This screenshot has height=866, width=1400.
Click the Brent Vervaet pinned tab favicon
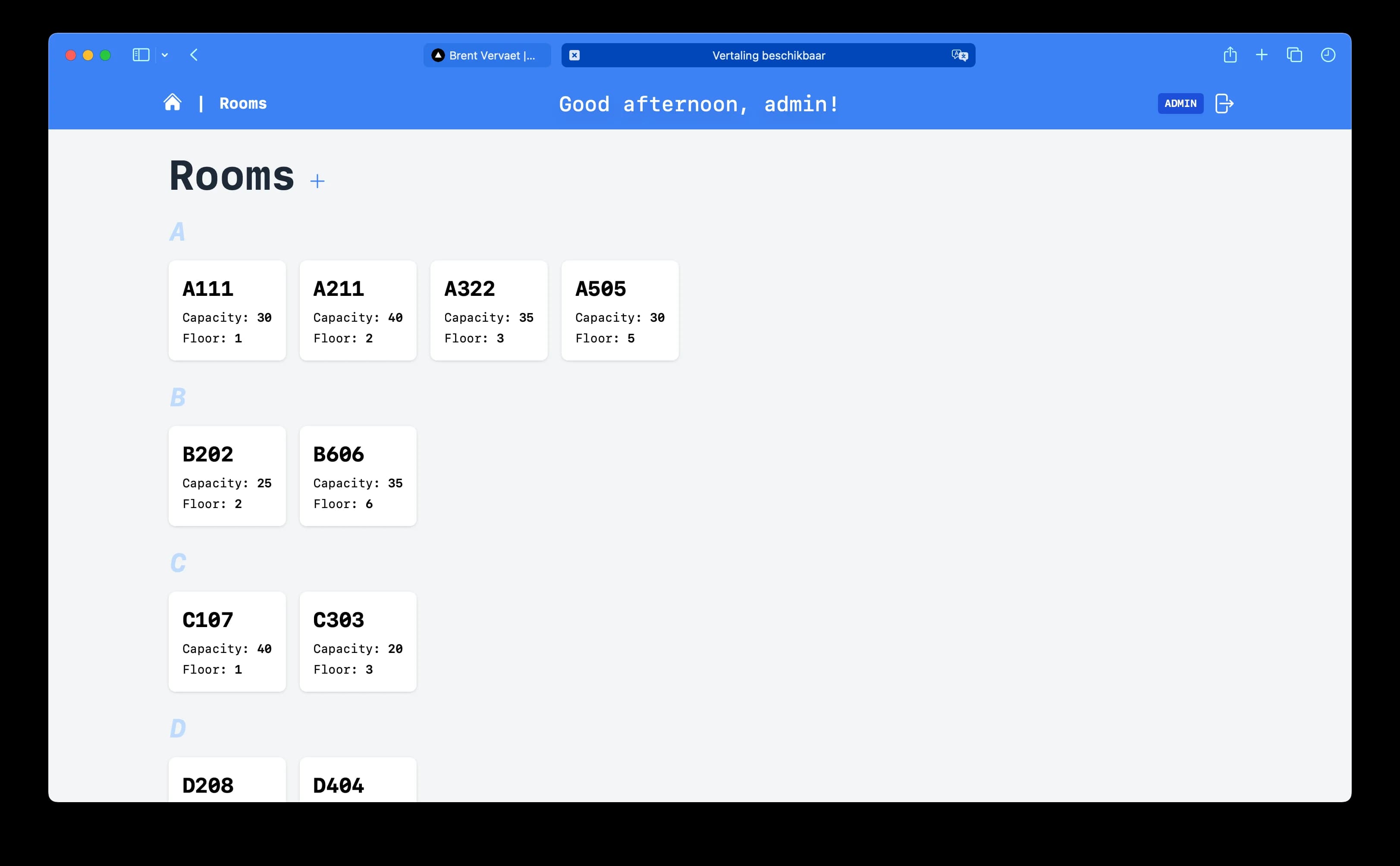click(x=437, y=55)
